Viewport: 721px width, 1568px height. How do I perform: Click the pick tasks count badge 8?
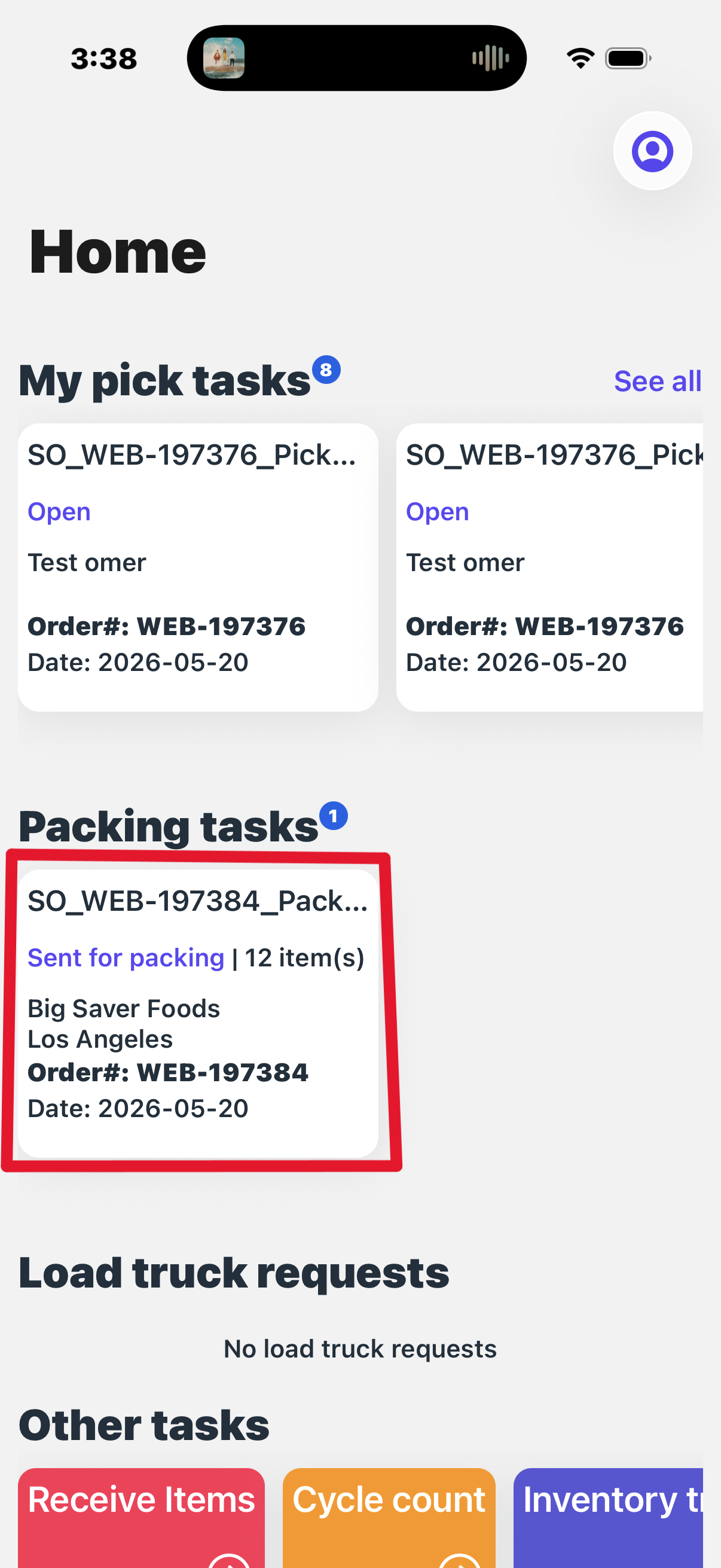click(x=326, y=370)
